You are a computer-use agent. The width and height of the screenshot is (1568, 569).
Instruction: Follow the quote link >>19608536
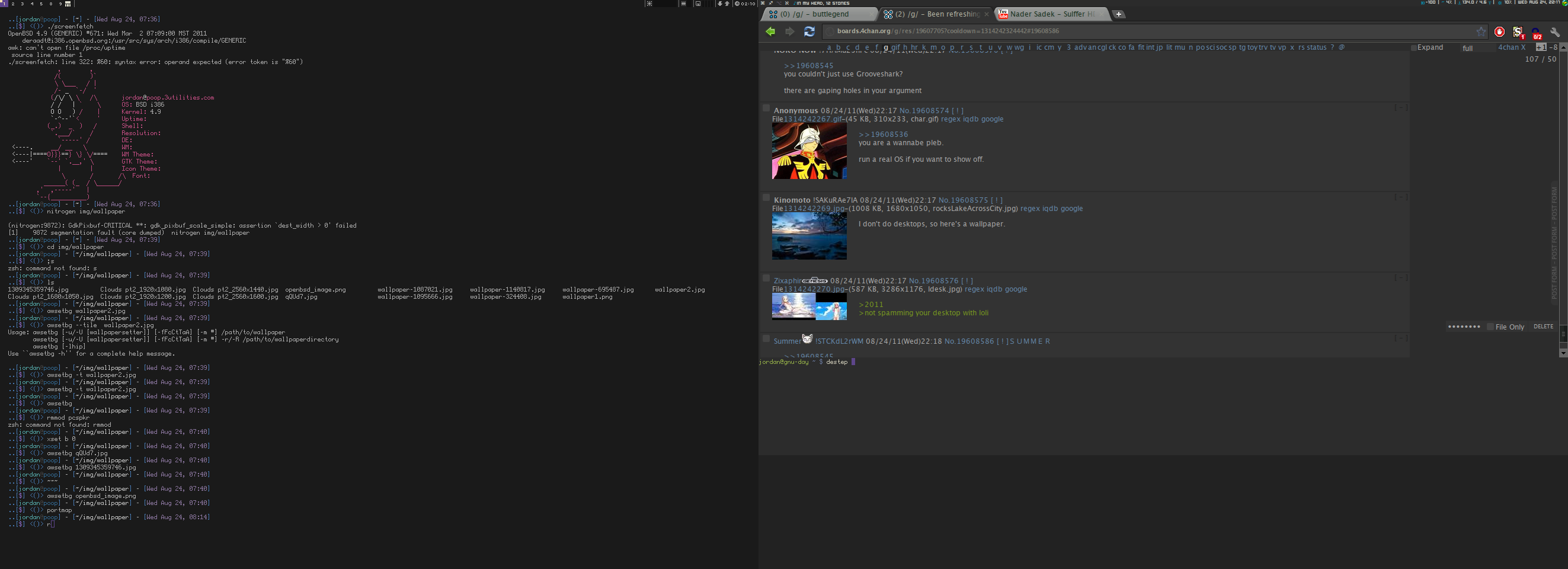[883, 135]
